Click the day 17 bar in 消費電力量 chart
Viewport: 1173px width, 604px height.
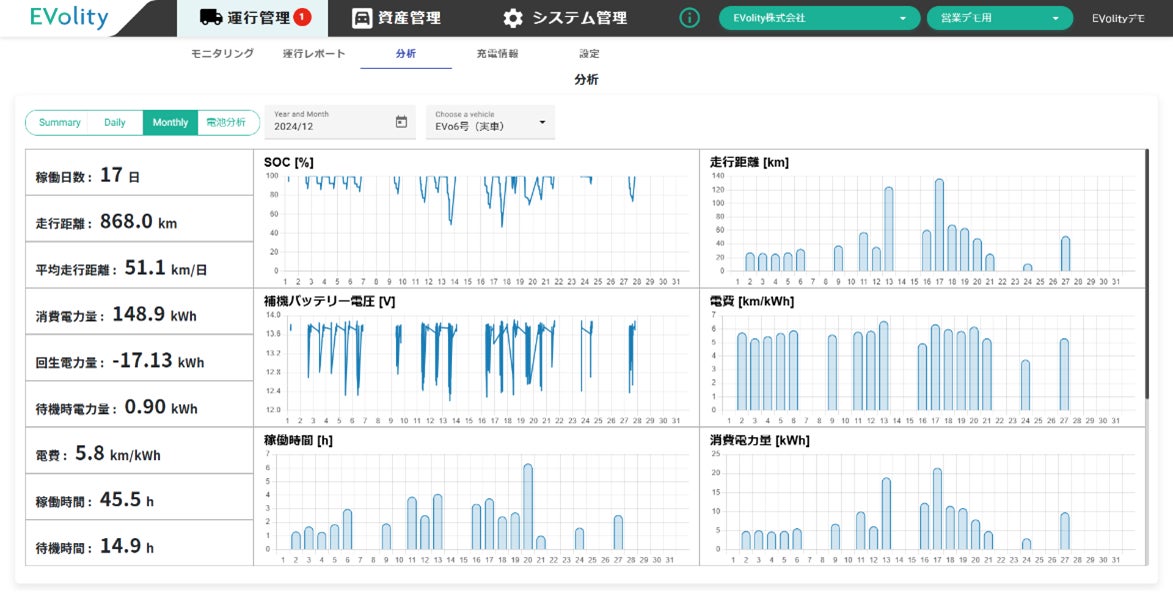click(x=937, y=509)
